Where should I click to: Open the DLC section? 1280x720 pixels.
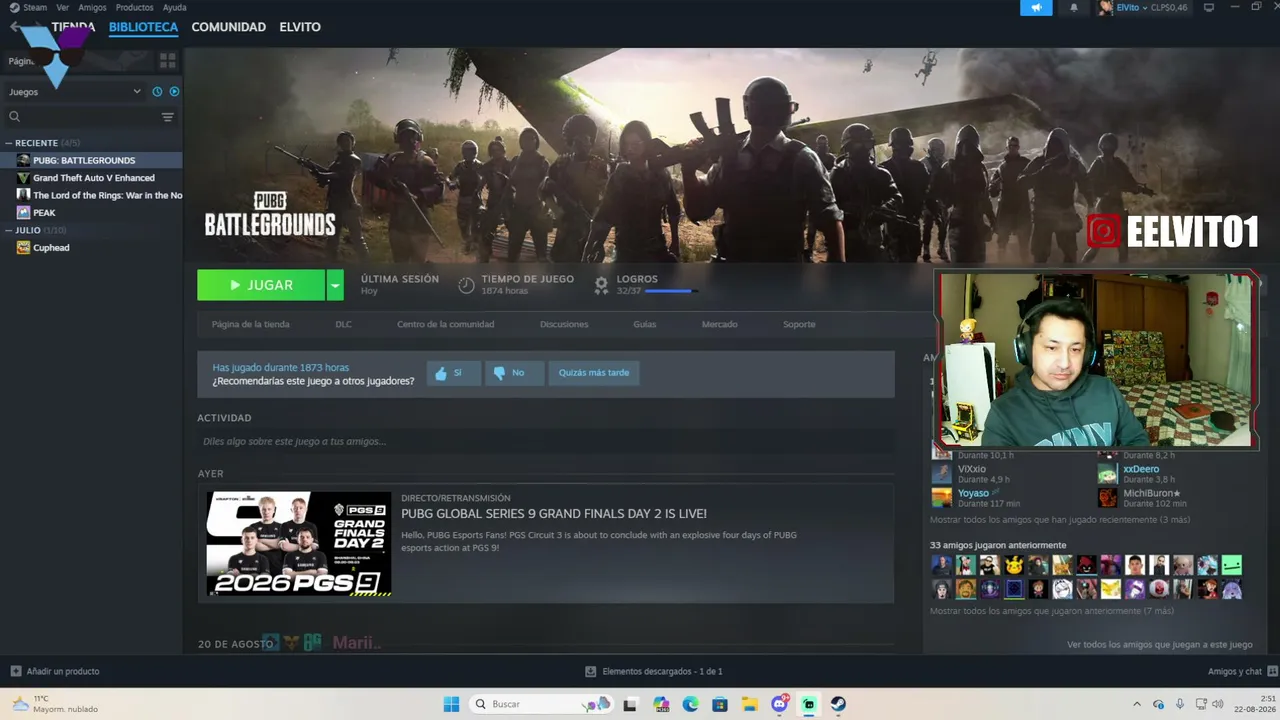coord(343,324)
